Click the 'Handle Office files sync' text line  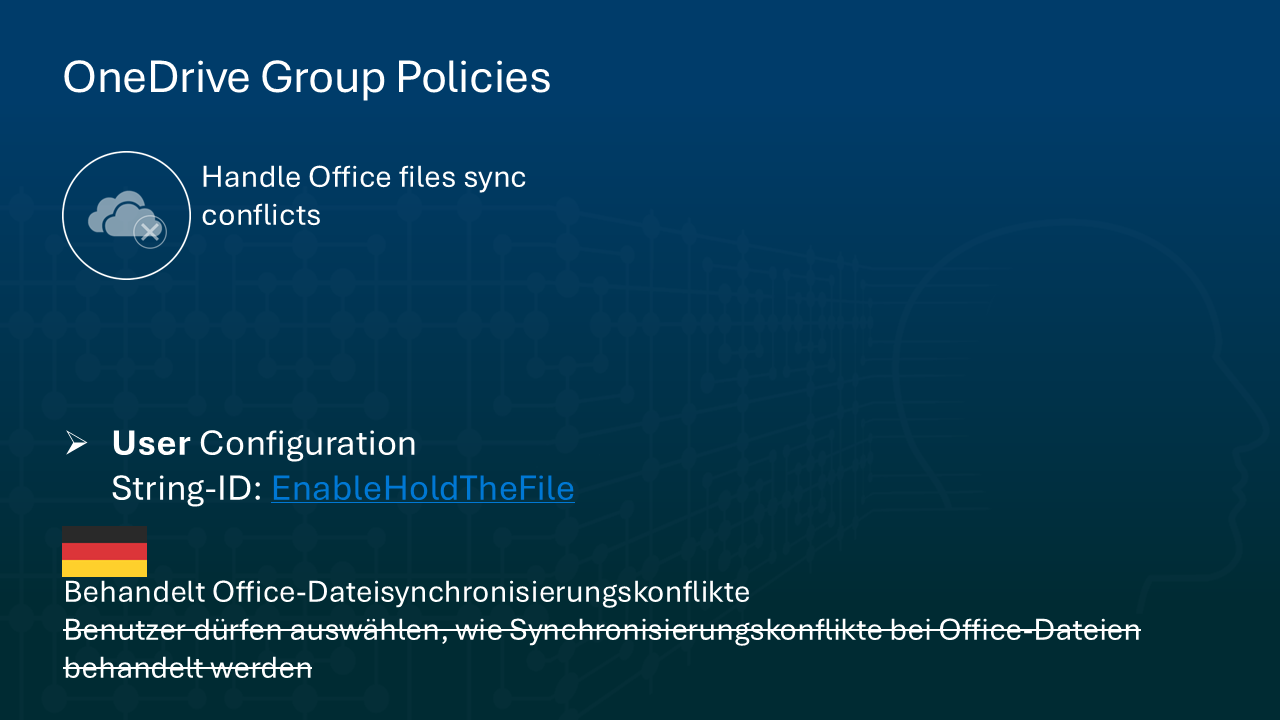coord(363,177)
